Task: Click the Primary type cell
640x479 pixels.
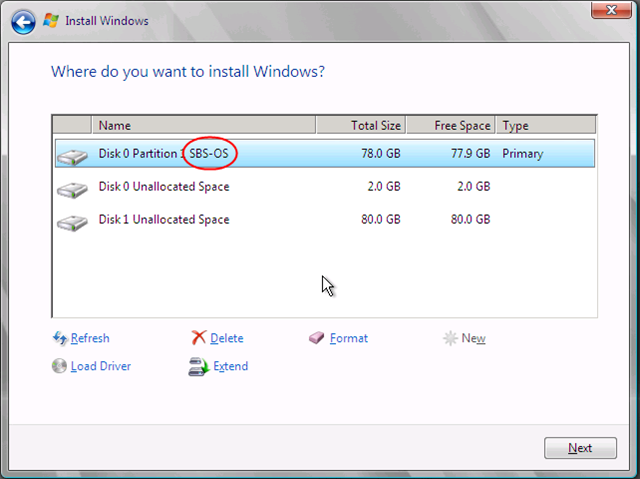Action: [522, 154]
